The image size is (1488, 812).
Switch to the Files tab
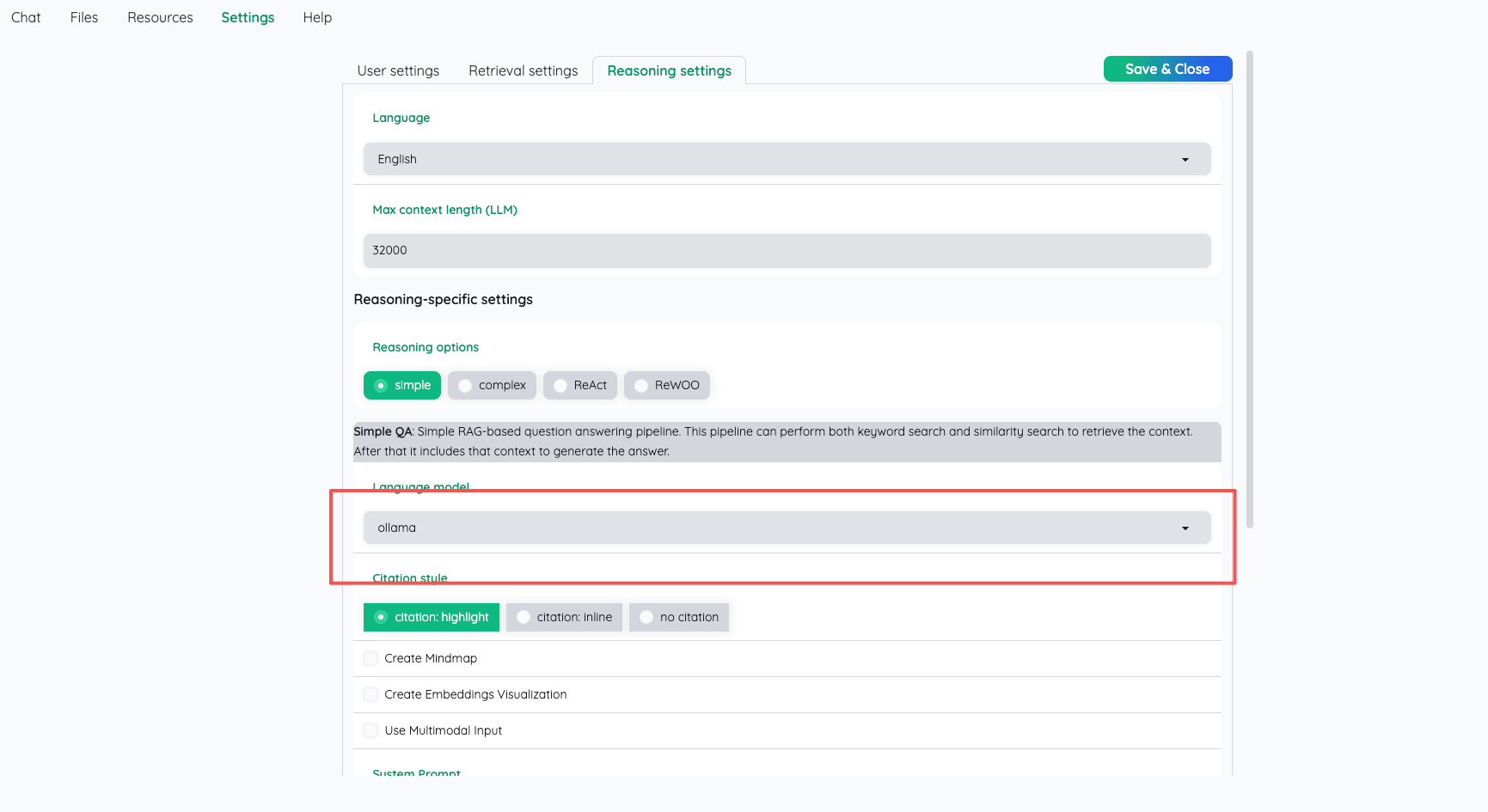click(84, 17)
